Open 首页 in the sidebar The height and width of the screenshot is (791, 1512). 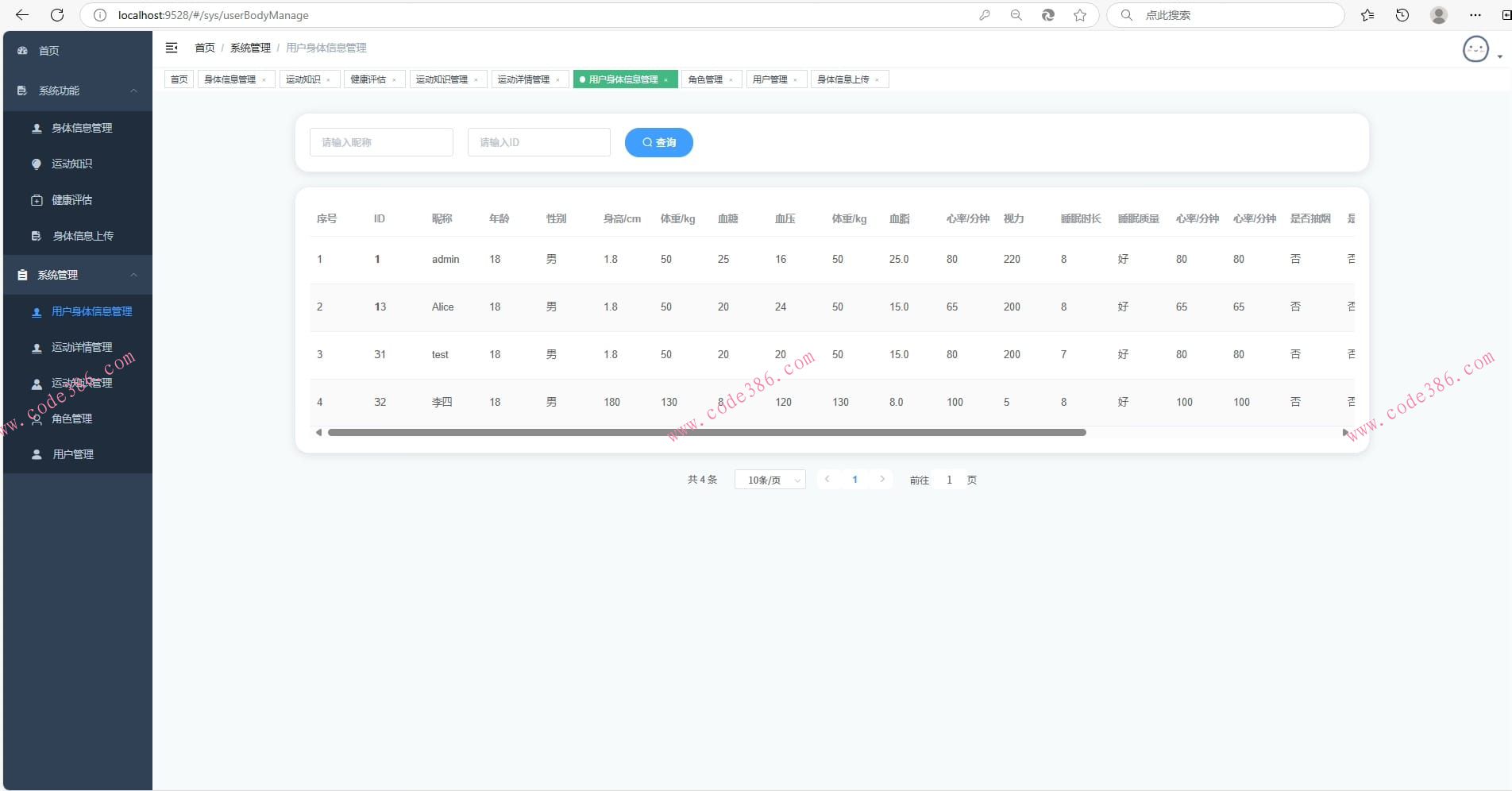(49, 51)
